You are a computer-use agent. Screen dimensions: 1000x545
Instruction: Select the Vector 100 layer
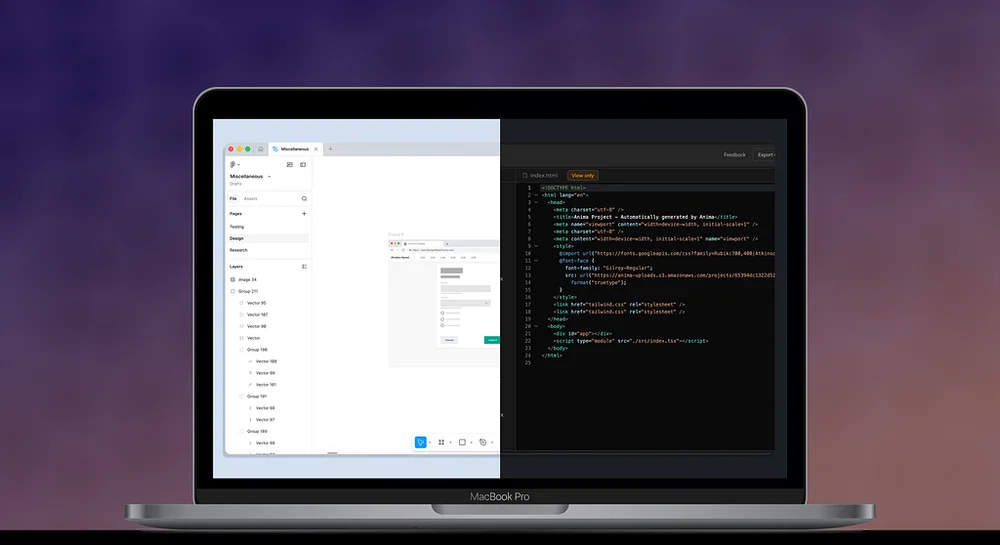pos(268,361)
